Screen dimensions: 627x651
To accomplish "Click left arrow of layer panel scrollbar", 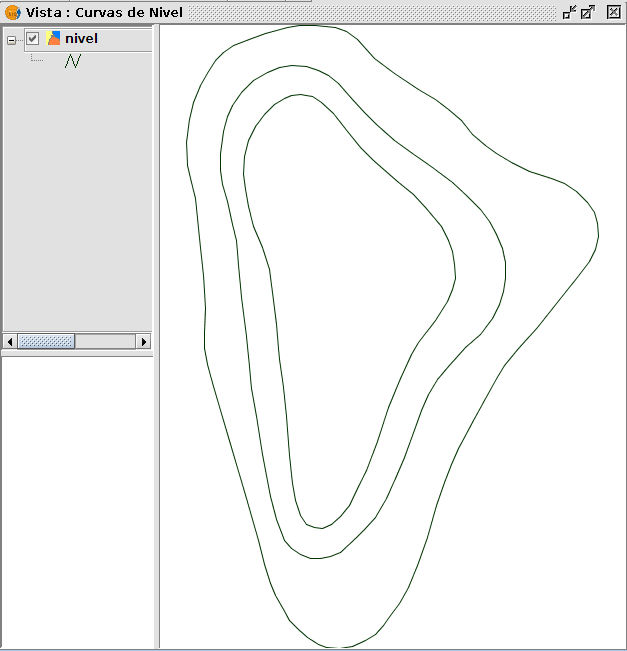I will pos(10,342).
